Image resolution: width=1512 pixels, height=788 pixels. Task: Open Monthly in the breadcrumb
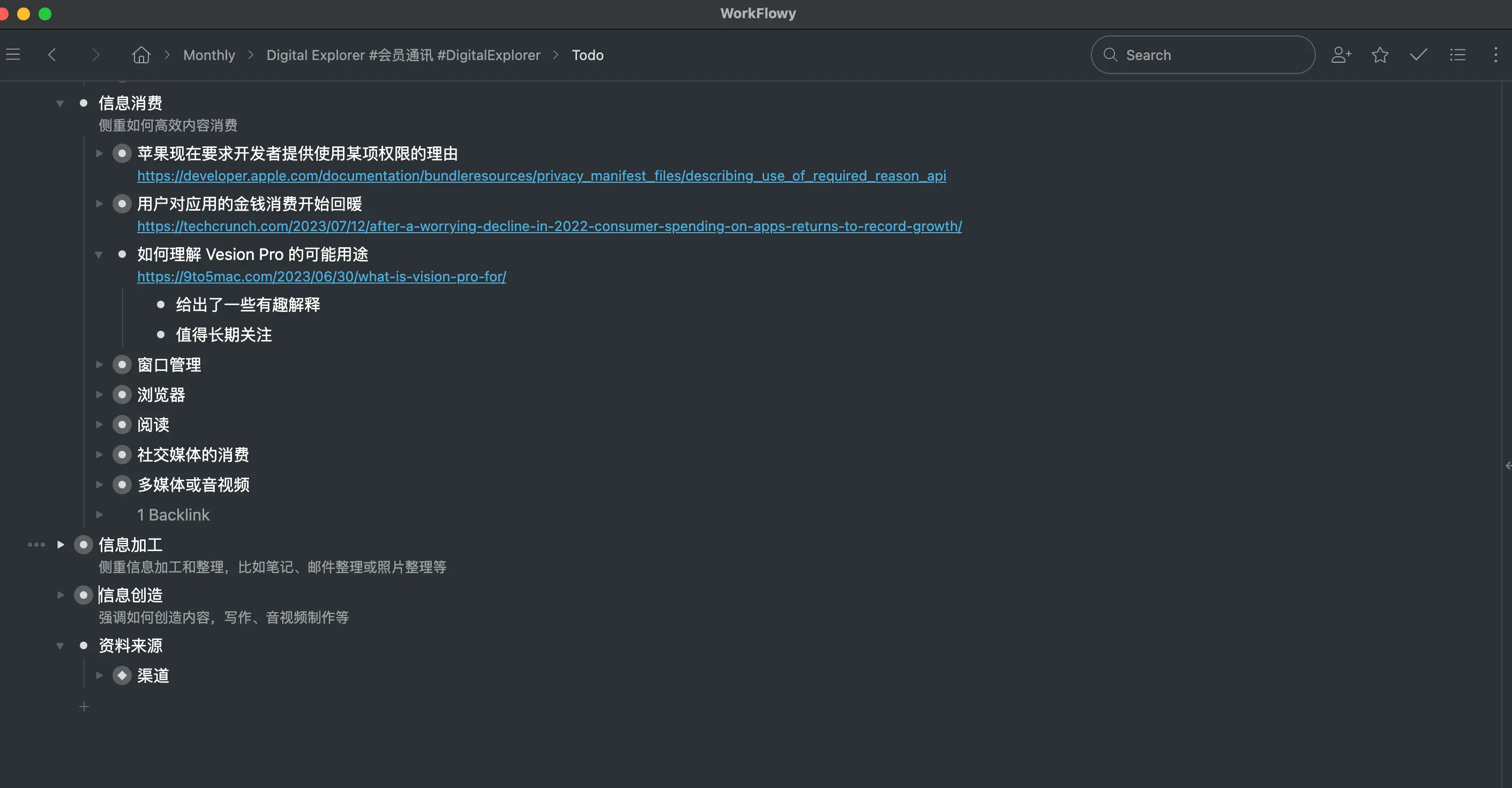pyautogui.click(x=209, y=55)
